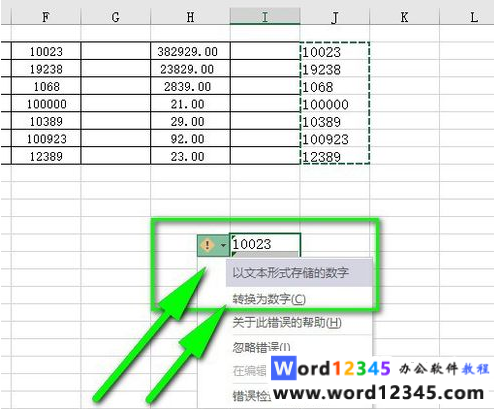Click copied cell 10023 in column J
The width and height of the screenshot is (494, 409).
[335, 51]
